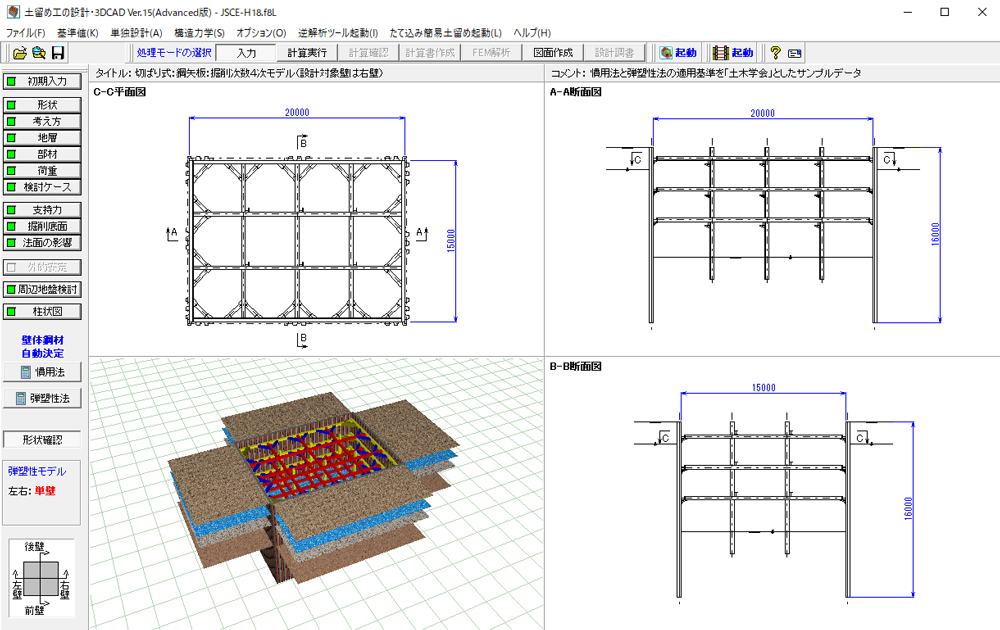Viewport: 1000px width, 630px height.
Task: Click the A-A断面図 view label
Action: tap(576, 92)
